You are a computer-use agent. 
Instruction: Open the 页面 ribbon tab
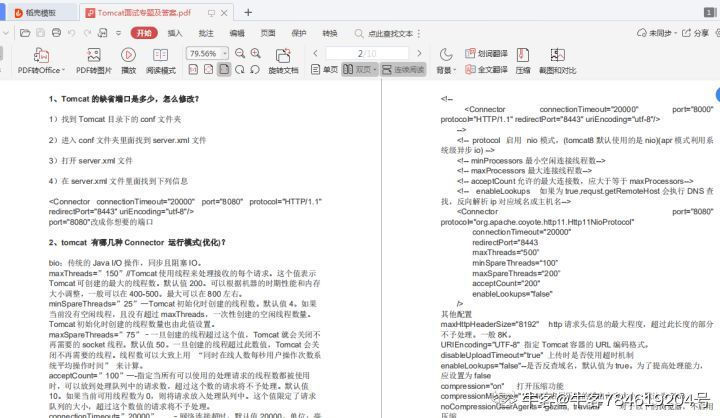pos(268,33)
